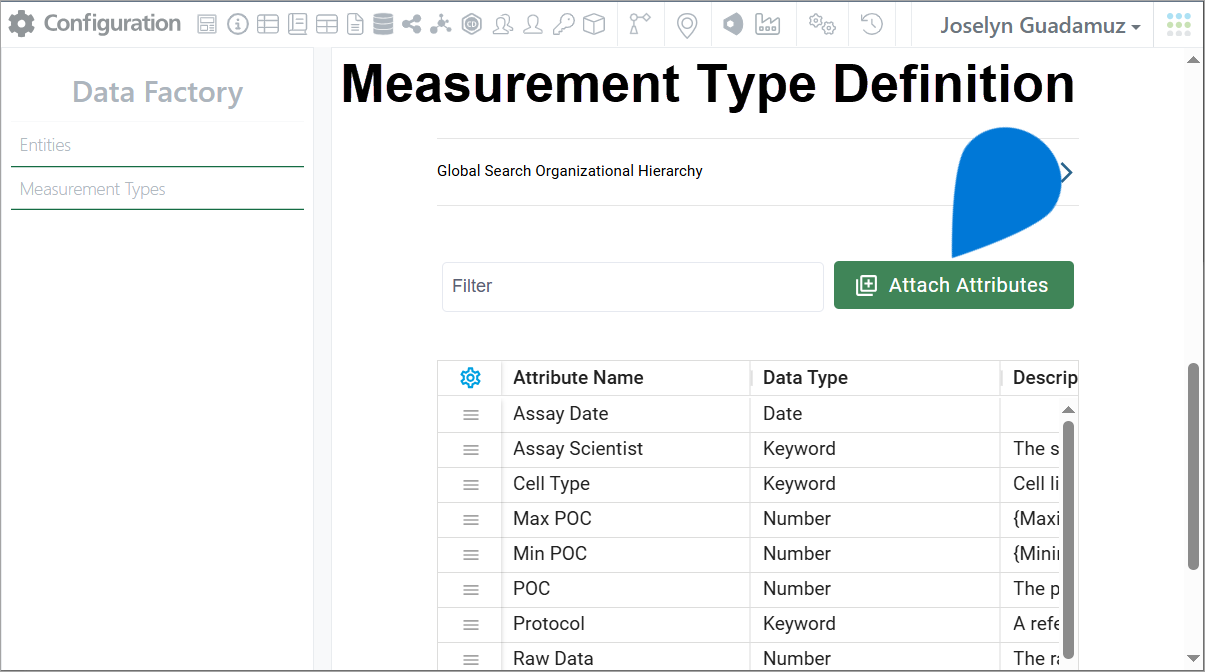Click the Configuration gear icon
Image resolution: width=1205 pixels, height=672 pixels.
21,24
